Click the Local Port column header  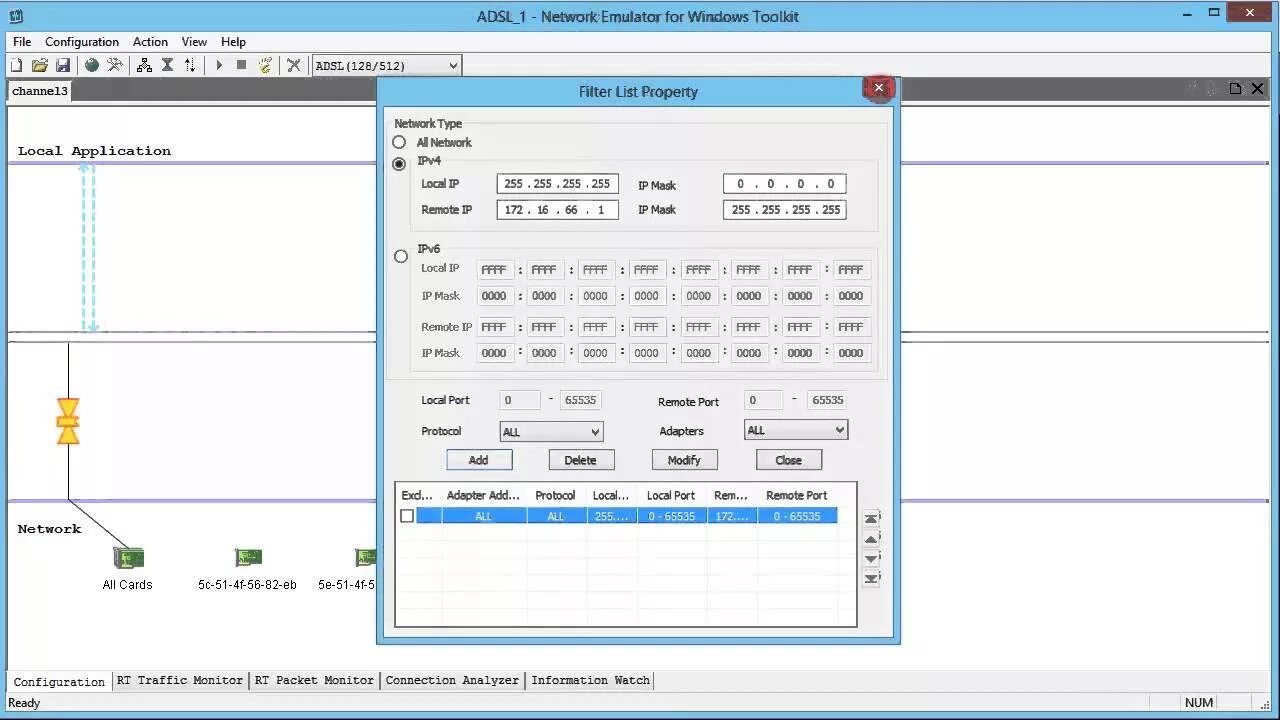[x=671, y=495]
